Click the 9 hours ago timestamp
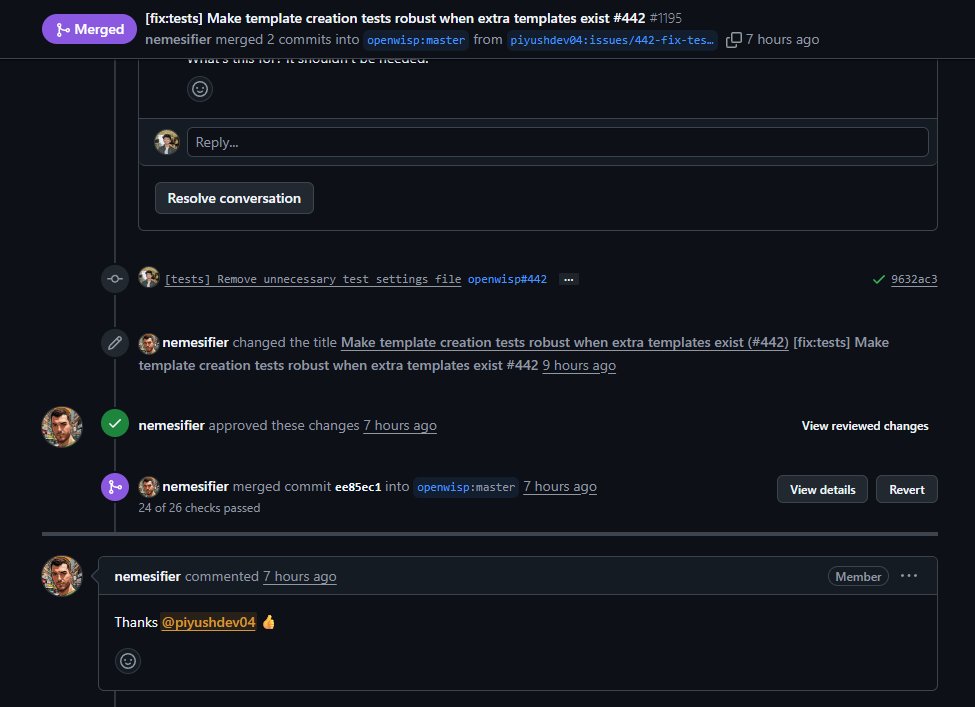Viewport: 975px width, 707px height. point(579,366)
